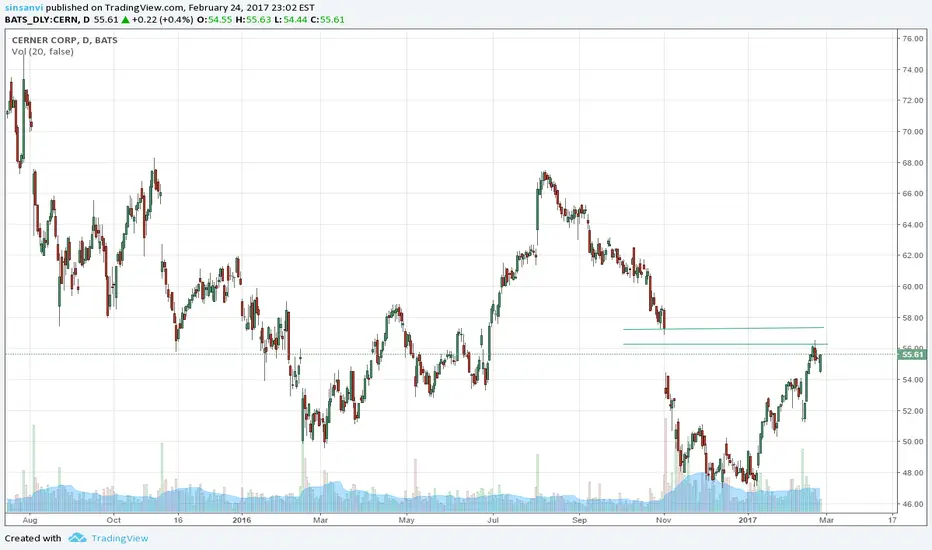Click the 2016 label on time axis
This screenshot has height=550, width=932.
pyautogui.click(x=242, y=520)
